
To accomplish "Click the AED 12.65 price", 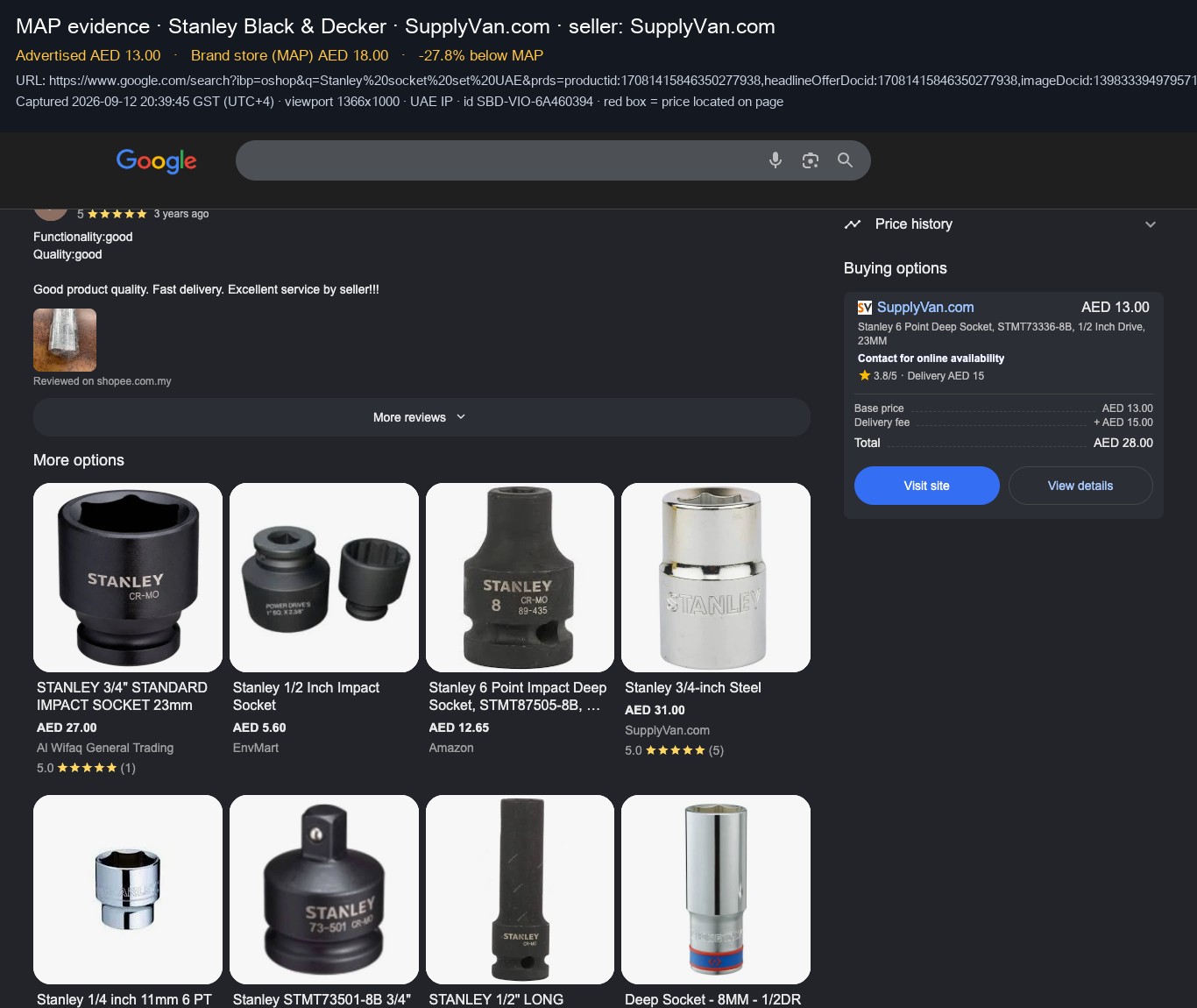I will coord(459,728).
